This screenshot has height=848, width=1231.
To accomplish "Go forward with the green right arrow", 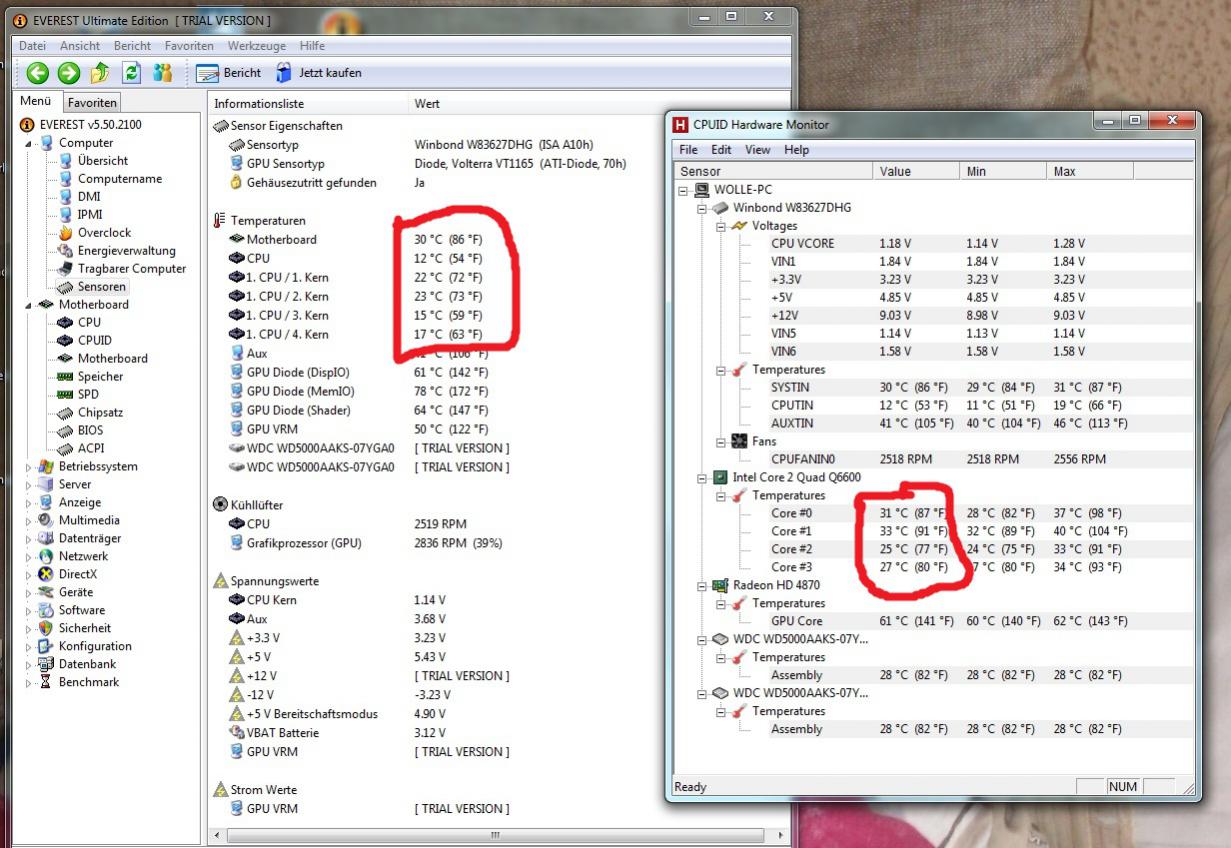I will pyautogui.click(x=68, y=72).
